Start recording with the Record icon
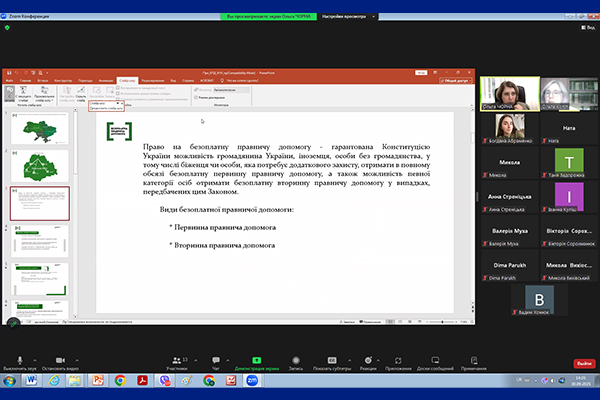The image size is (600, 400). tap(296, 359)
